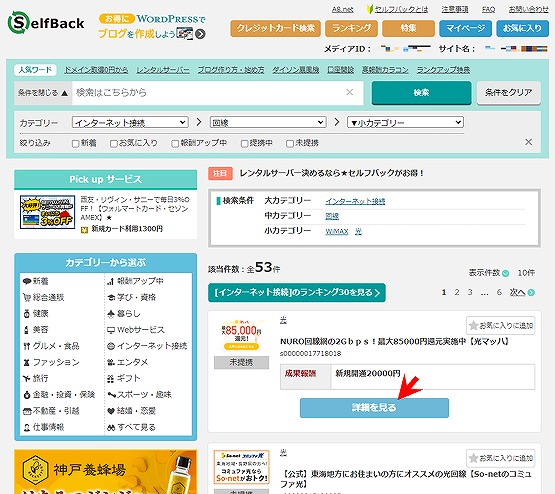Click the star on first お気に入りに追加

coord(473,325)
